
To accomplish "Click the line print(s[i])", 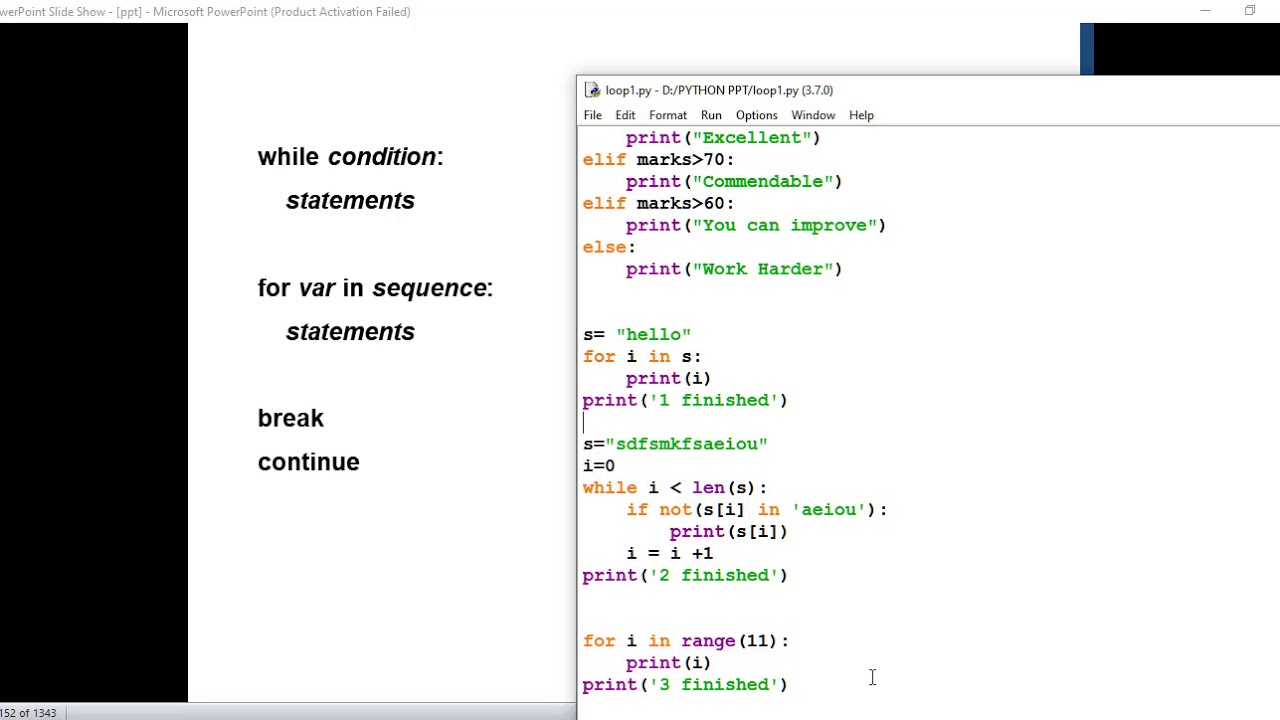I will (x=729, y=532).
